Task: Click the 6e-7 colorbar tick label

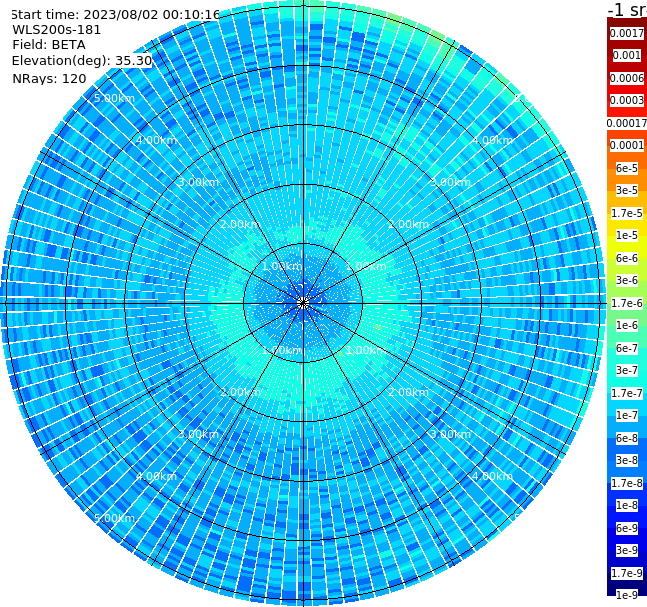Action: coord(627,348)
